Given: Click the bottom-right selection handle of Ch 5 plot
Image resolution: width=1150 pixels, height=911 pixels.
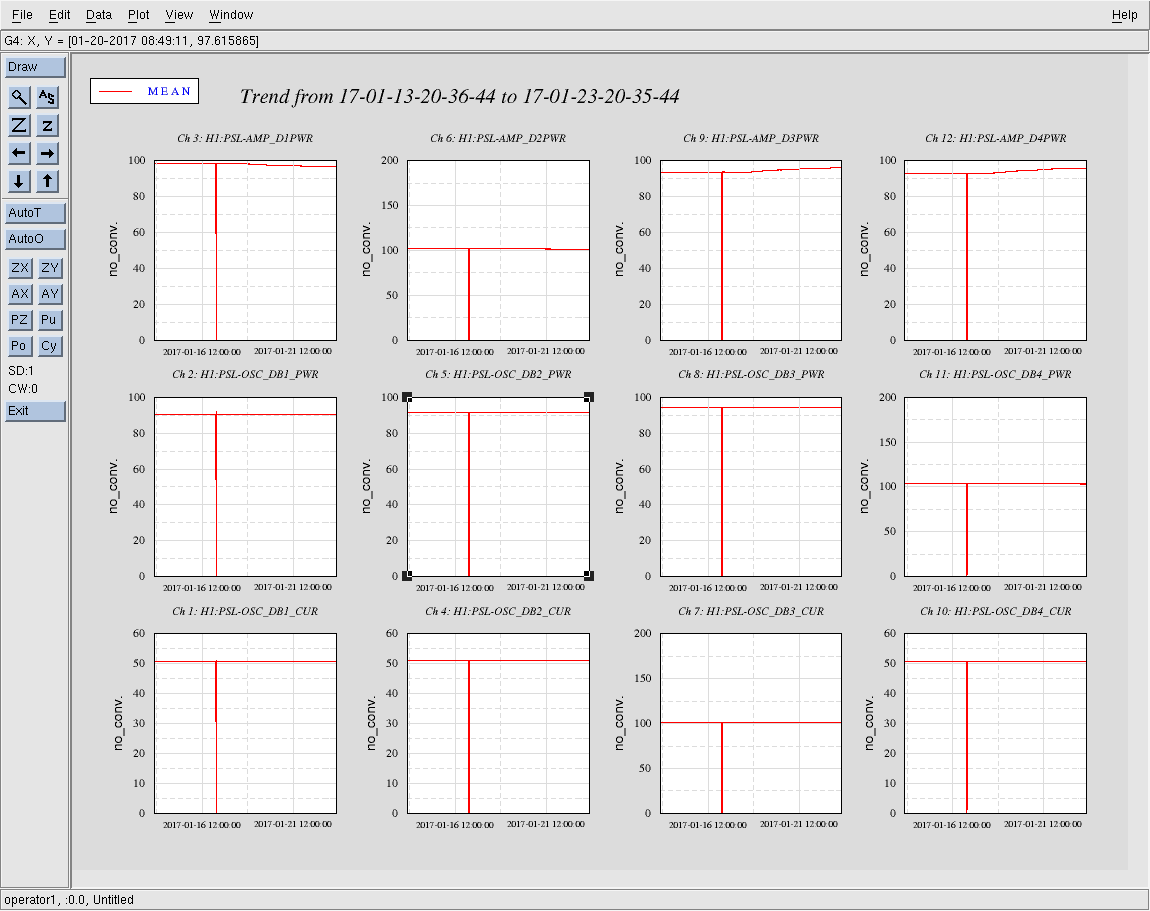Looking at the screenshot, I should 589,576.
